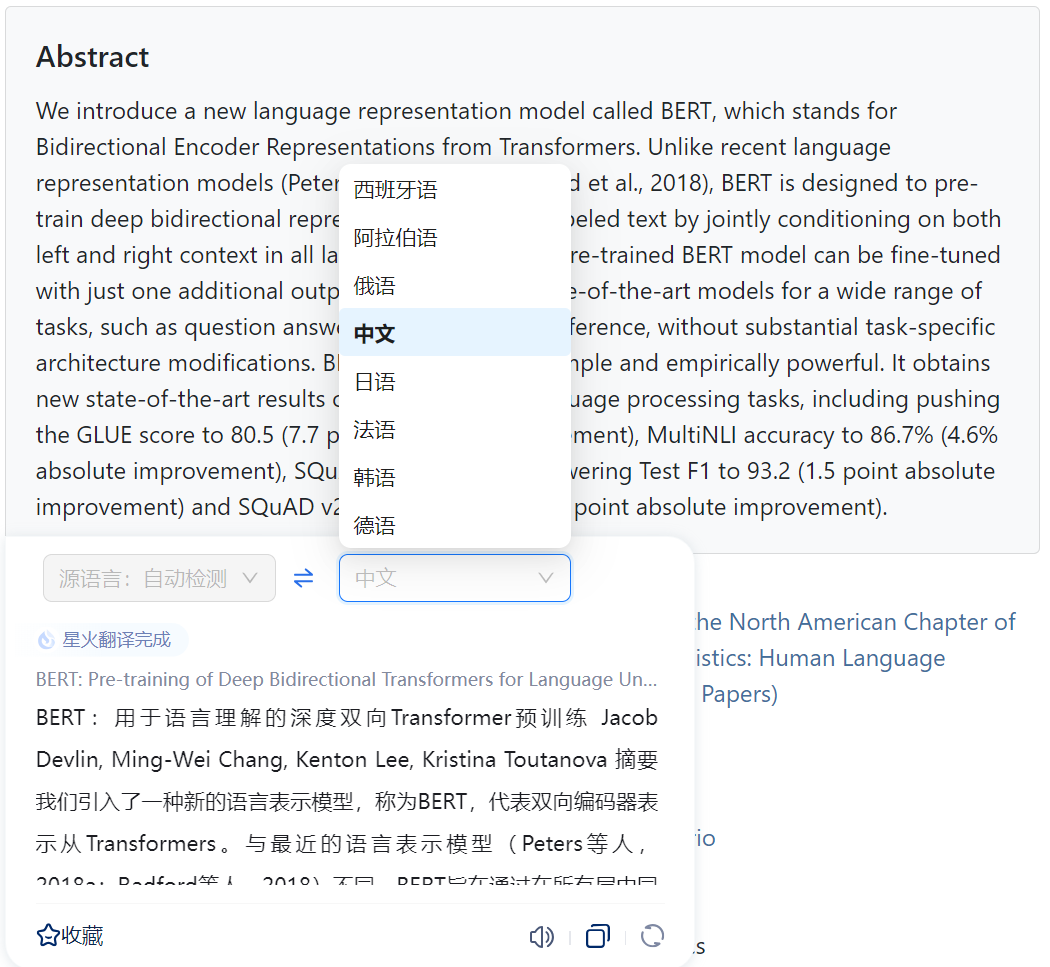Choose 日语 from the language menu
This screenshot has width=1050, height=967.
(x=455, y=381)
